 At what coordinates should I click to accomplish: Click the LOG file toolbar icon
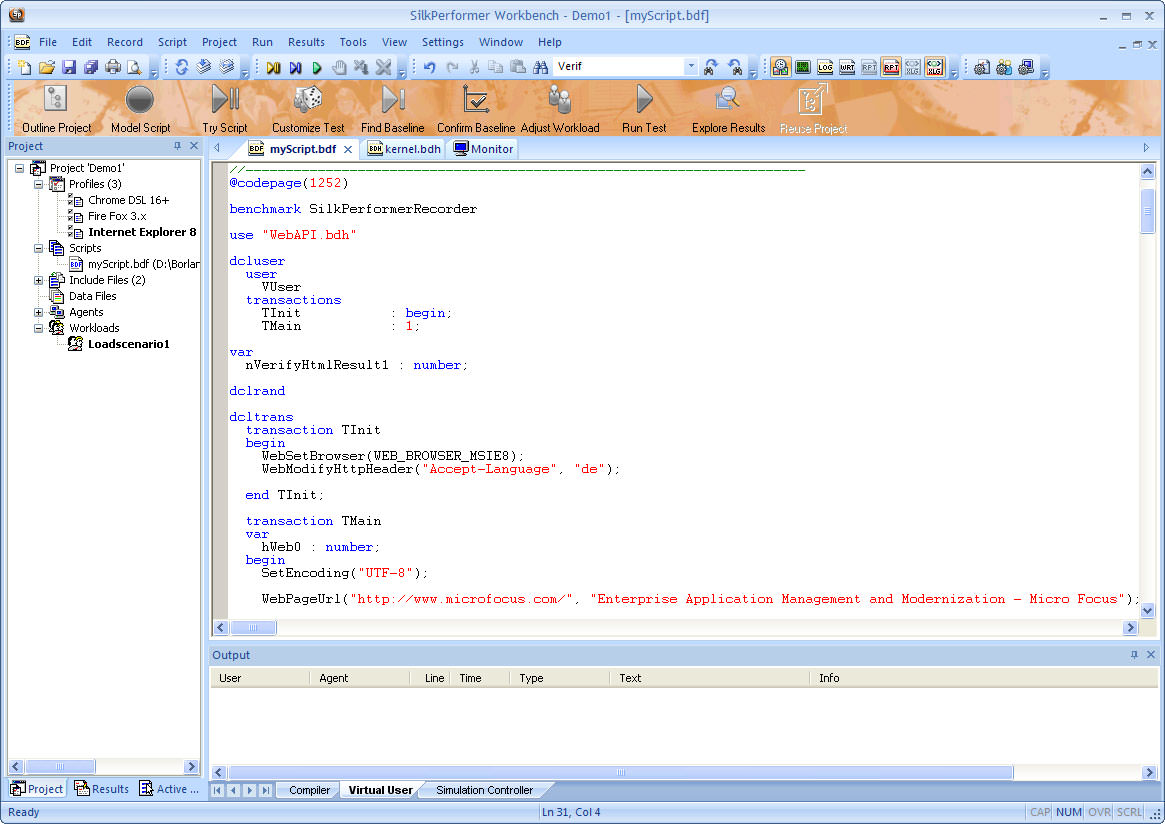[825, 68]
